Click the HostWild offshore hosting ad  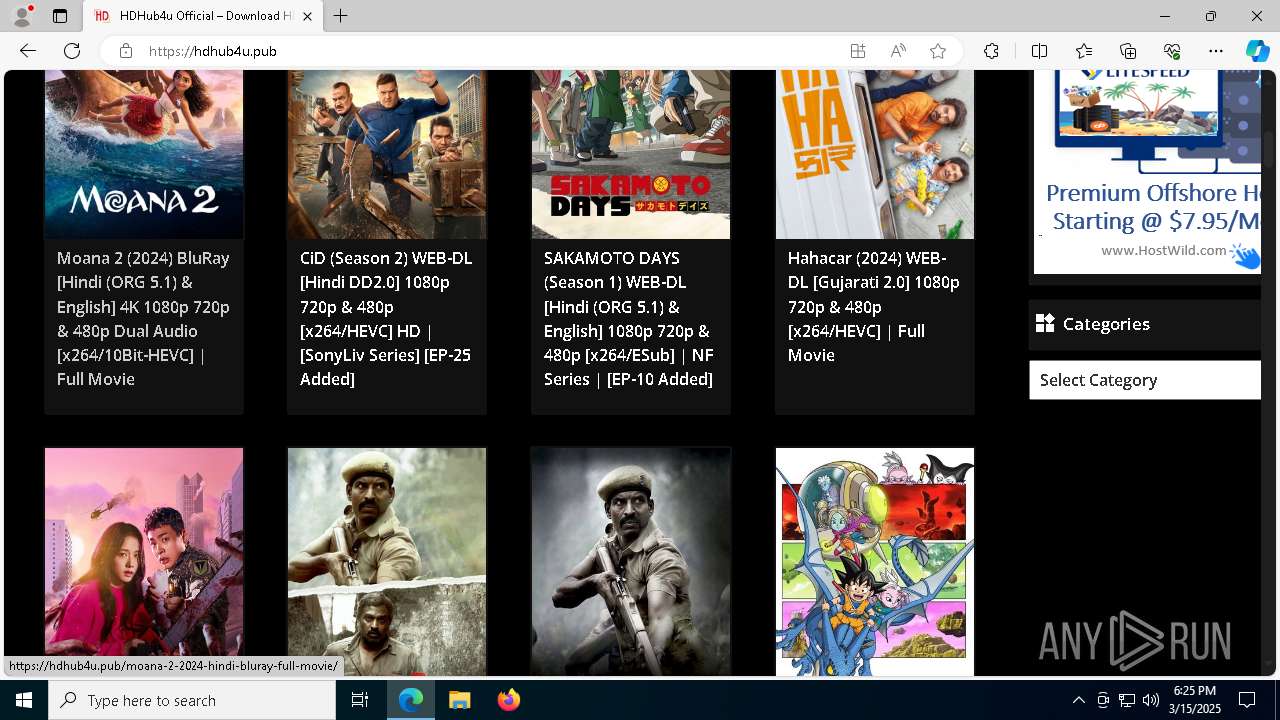pos(1147,171)
